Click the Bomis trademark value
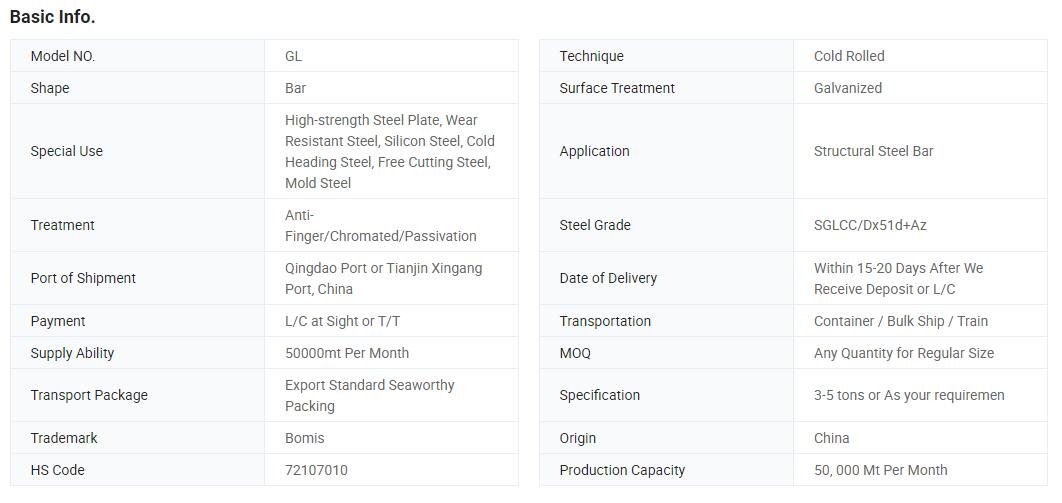 tap(304, 438)
